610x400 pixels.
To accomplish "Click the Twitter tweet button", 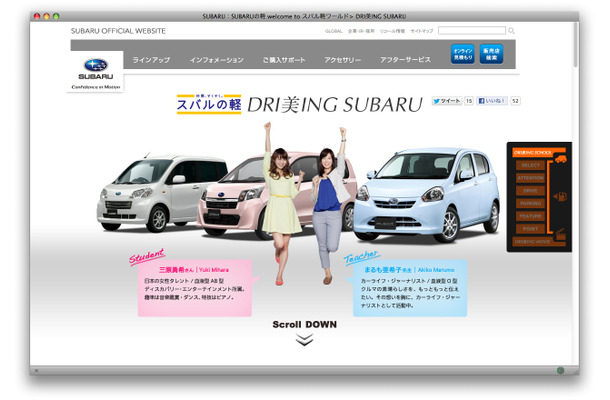I will (x=447, y=101).
